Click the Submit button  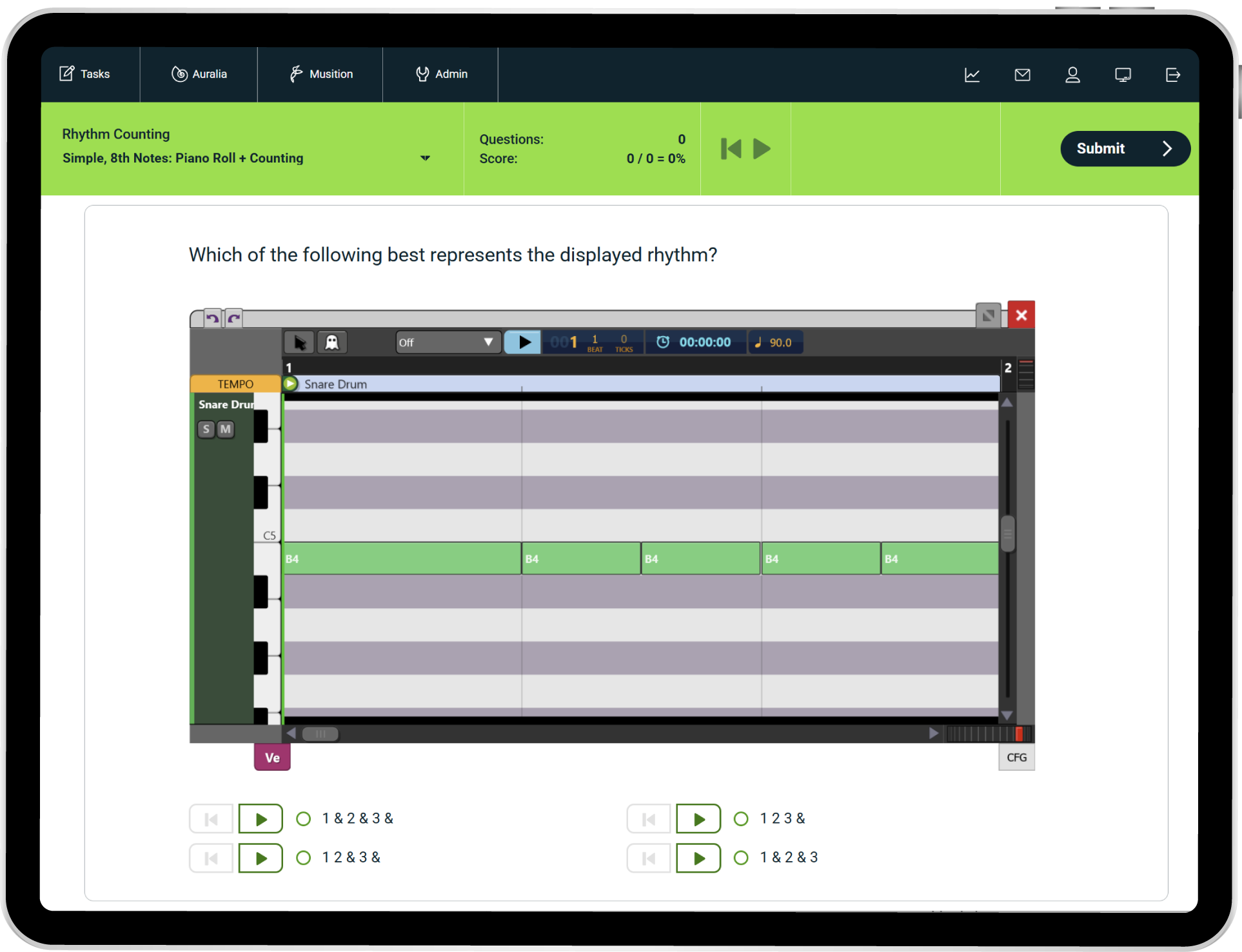point(1125,148)
